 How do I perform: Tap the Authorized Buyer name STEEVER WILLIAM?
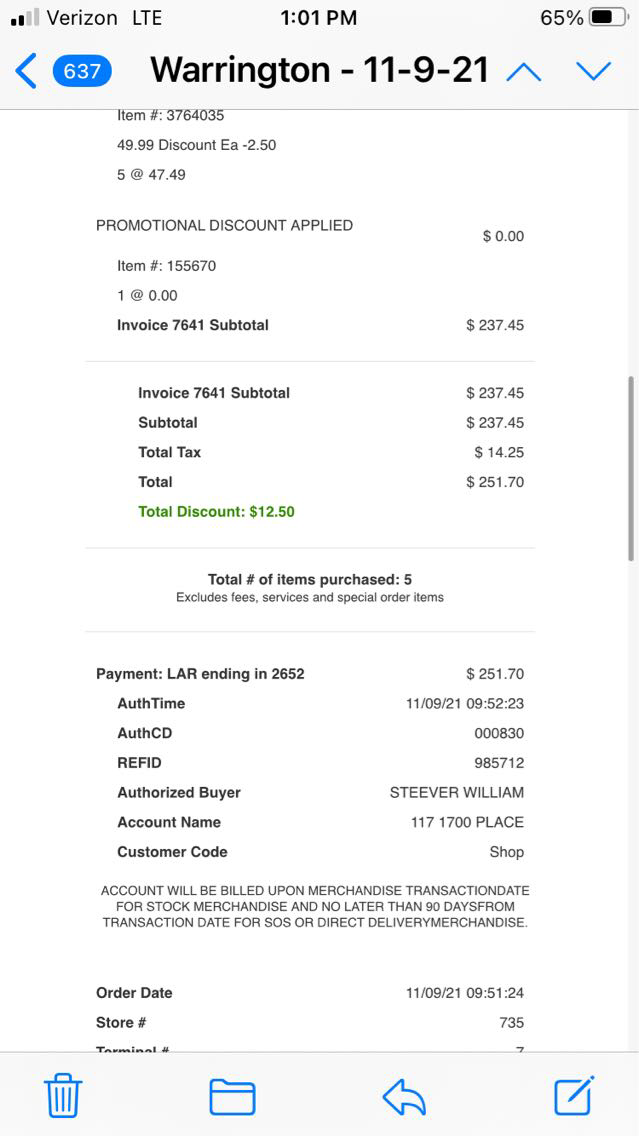point(456,793)
